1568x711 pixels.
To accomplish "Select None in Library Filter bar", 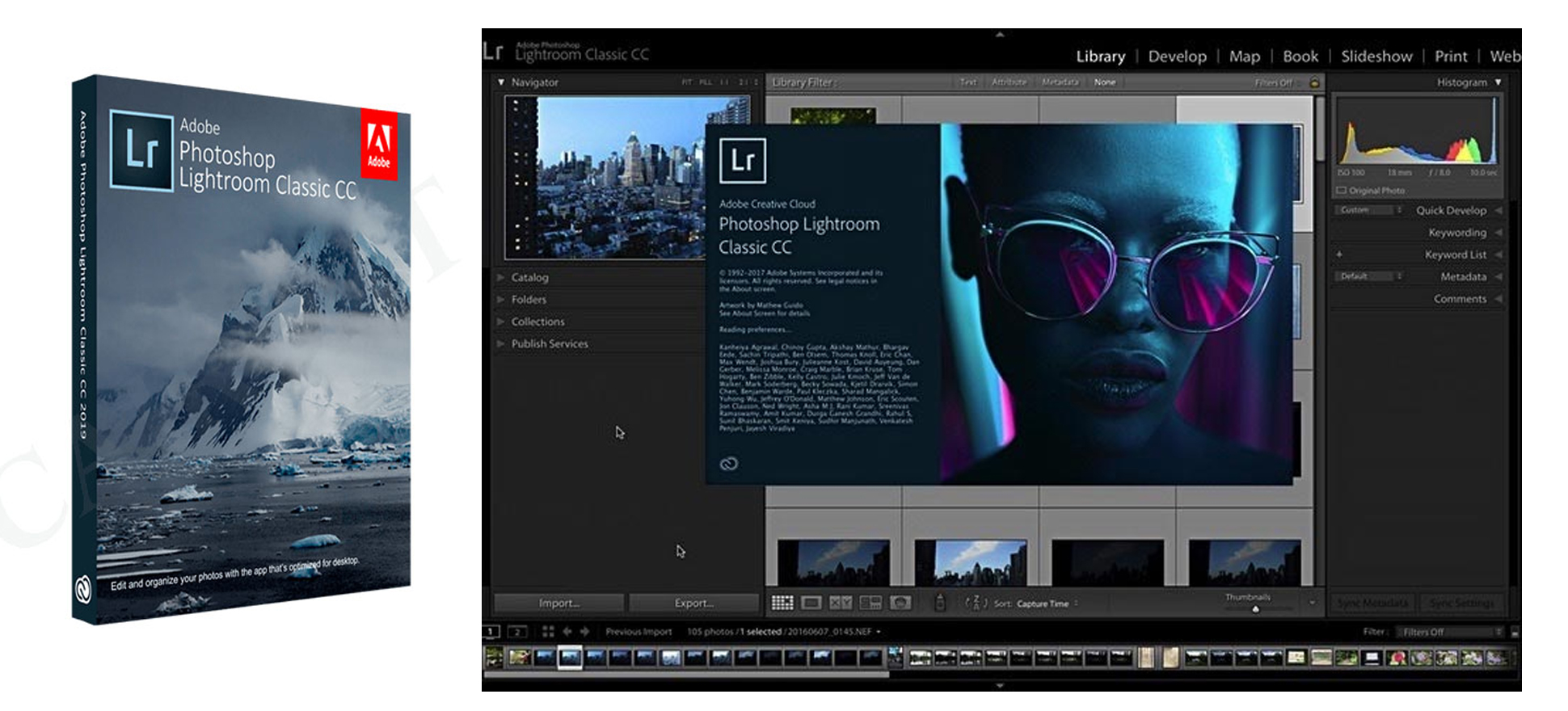I will click(1105, 82).
